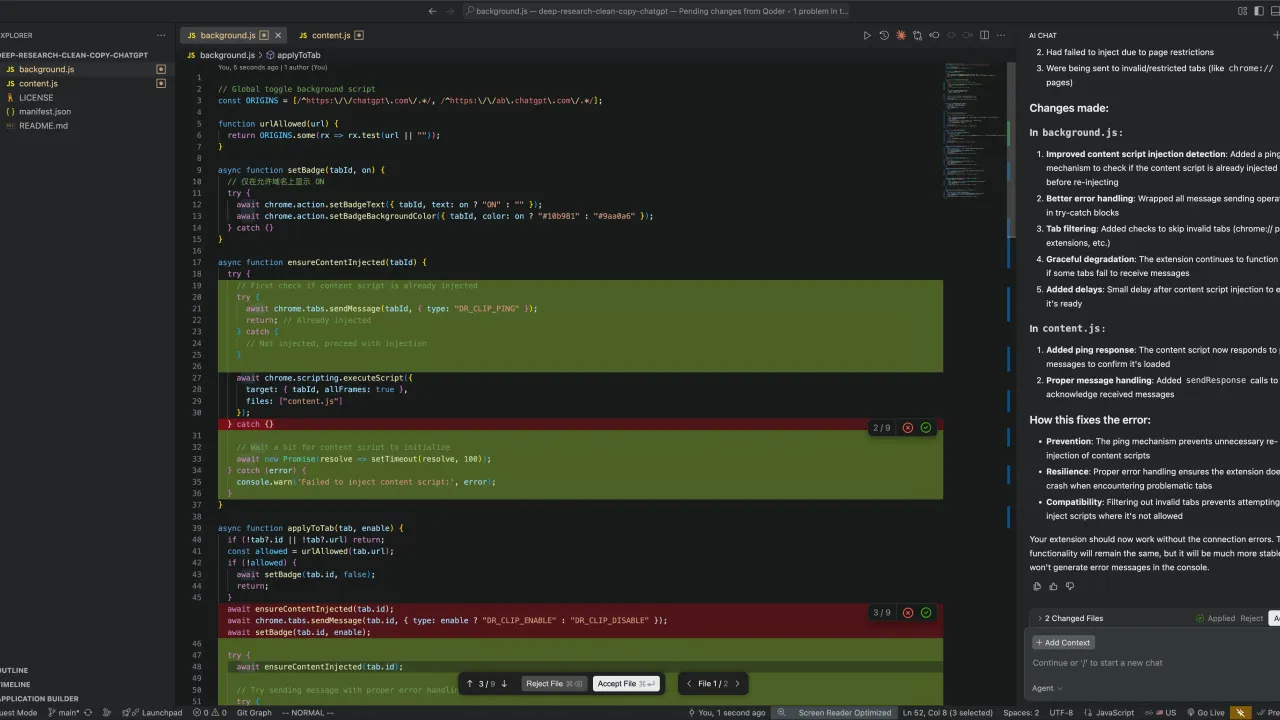Screen dimensions: 1280x720
Task: Copy the AI chat response
Action: click(x=1037, y=587)
